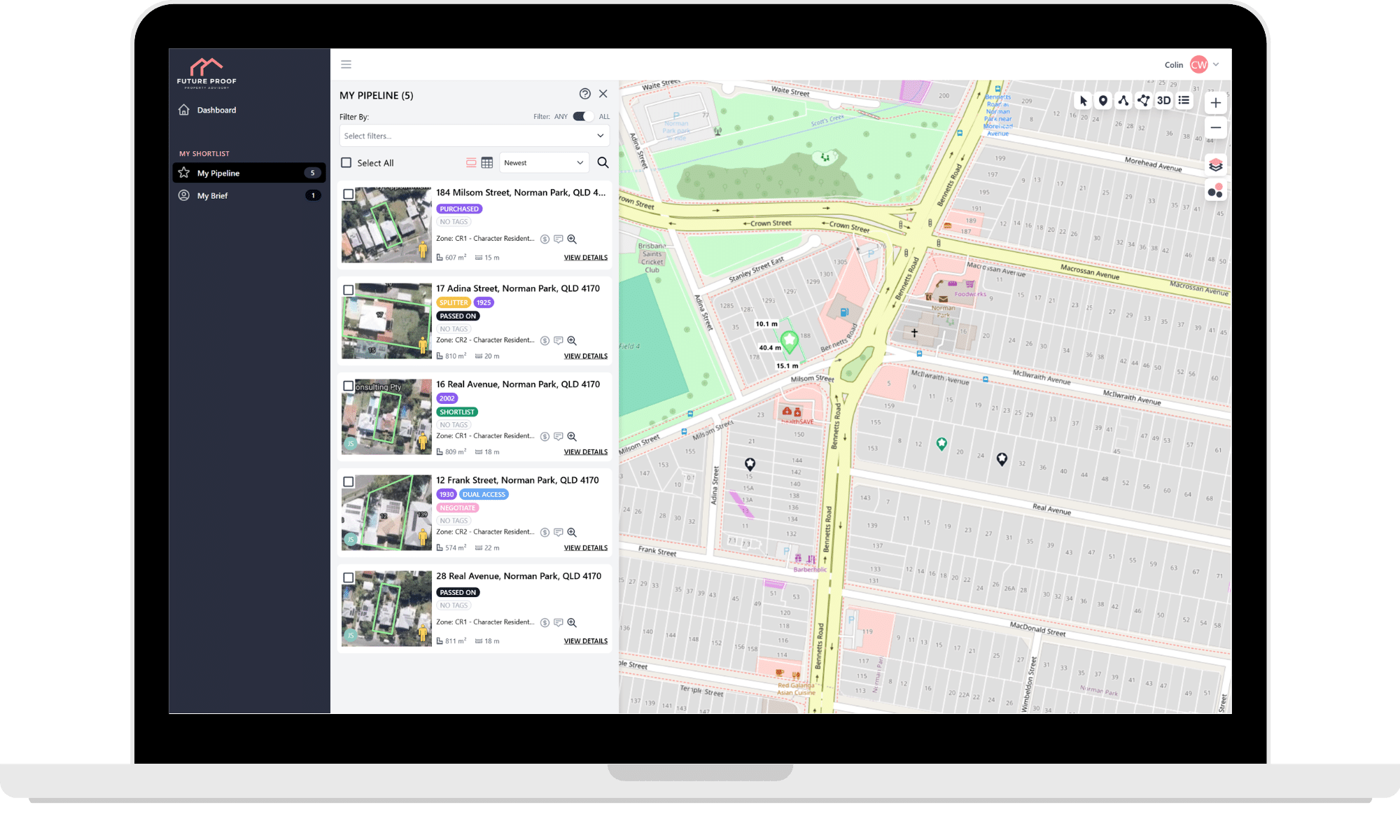The width and height of the screenshot is (1400, 840).
Task: Open My Pipeline in sidebar
Action: (x=249, y=173)
